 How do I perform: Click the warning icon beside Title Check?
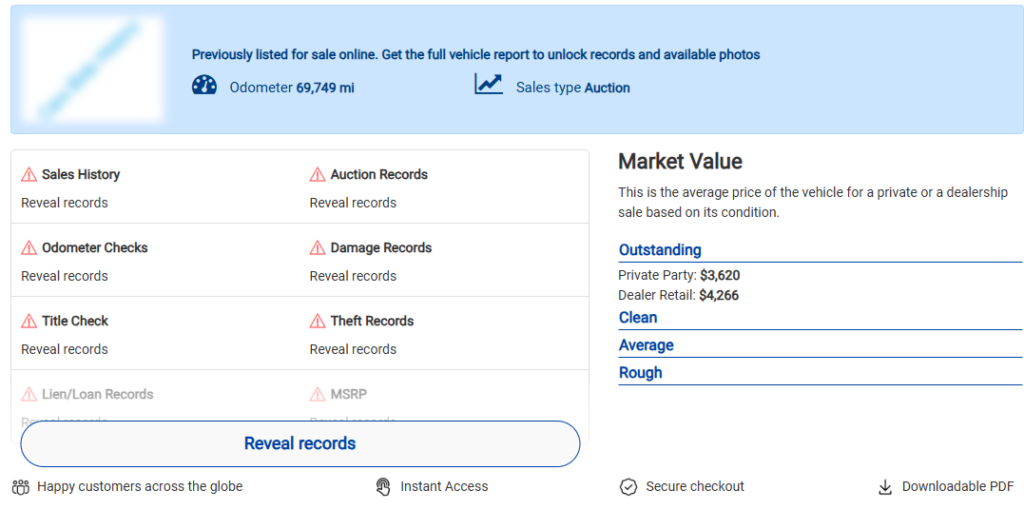(29, 321)
